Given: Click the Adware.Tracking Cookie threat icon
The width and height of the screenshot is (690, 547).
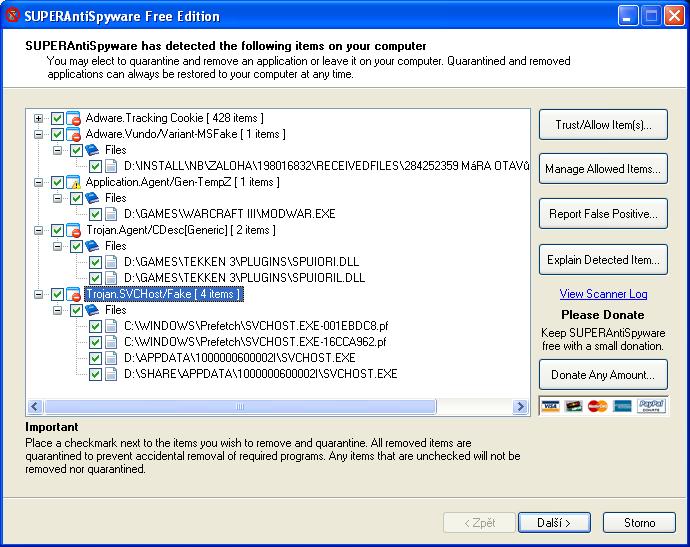Looking at the screenshot, I should (73, 118).
